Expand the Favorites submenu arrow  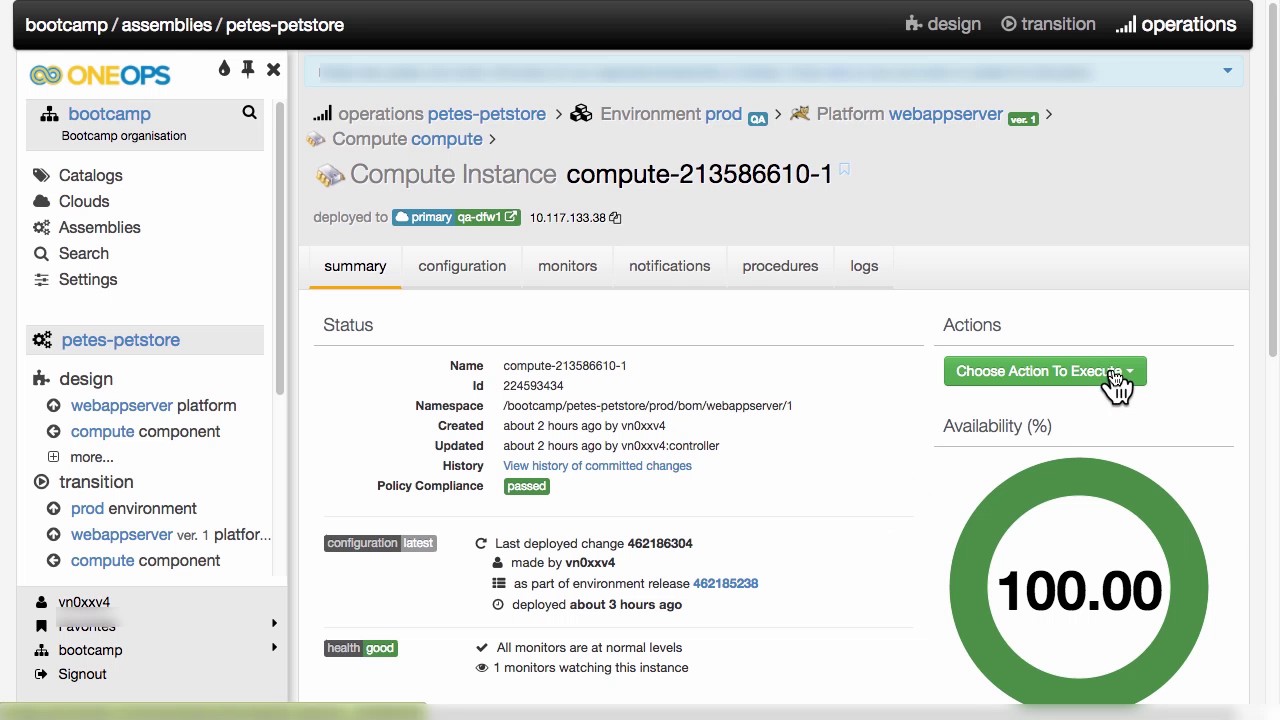coord(274,624)
